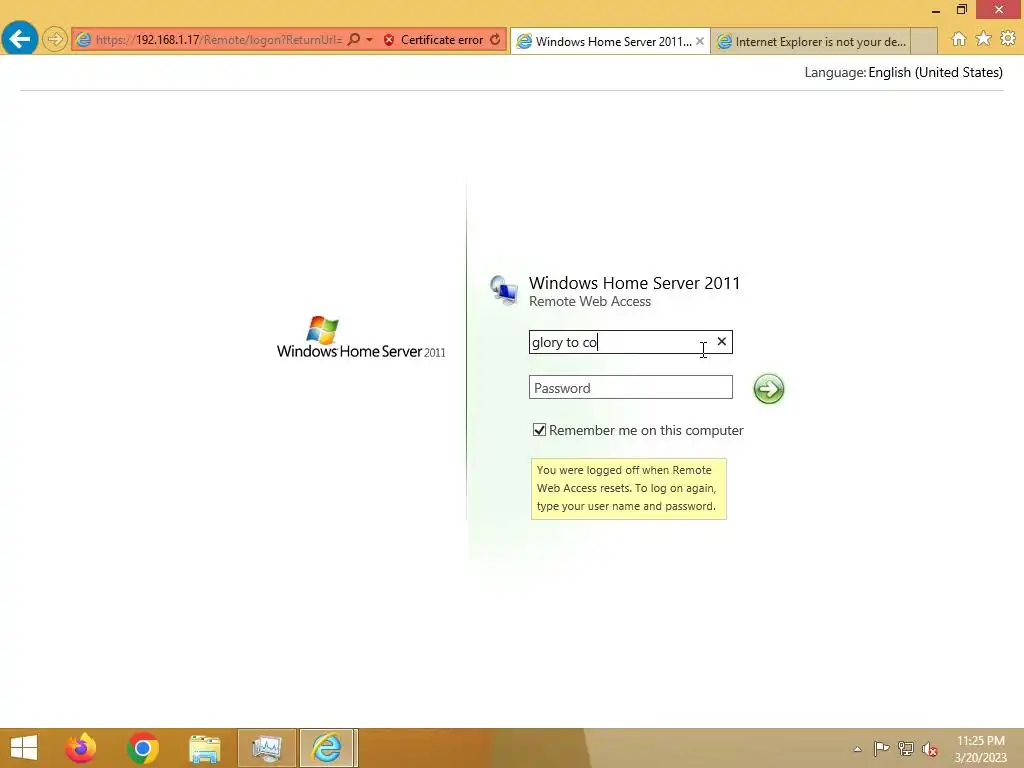The width and height of the screenshot is (1024, 768).
Task: Show hidden tray icons arrow
Action: 857,749
